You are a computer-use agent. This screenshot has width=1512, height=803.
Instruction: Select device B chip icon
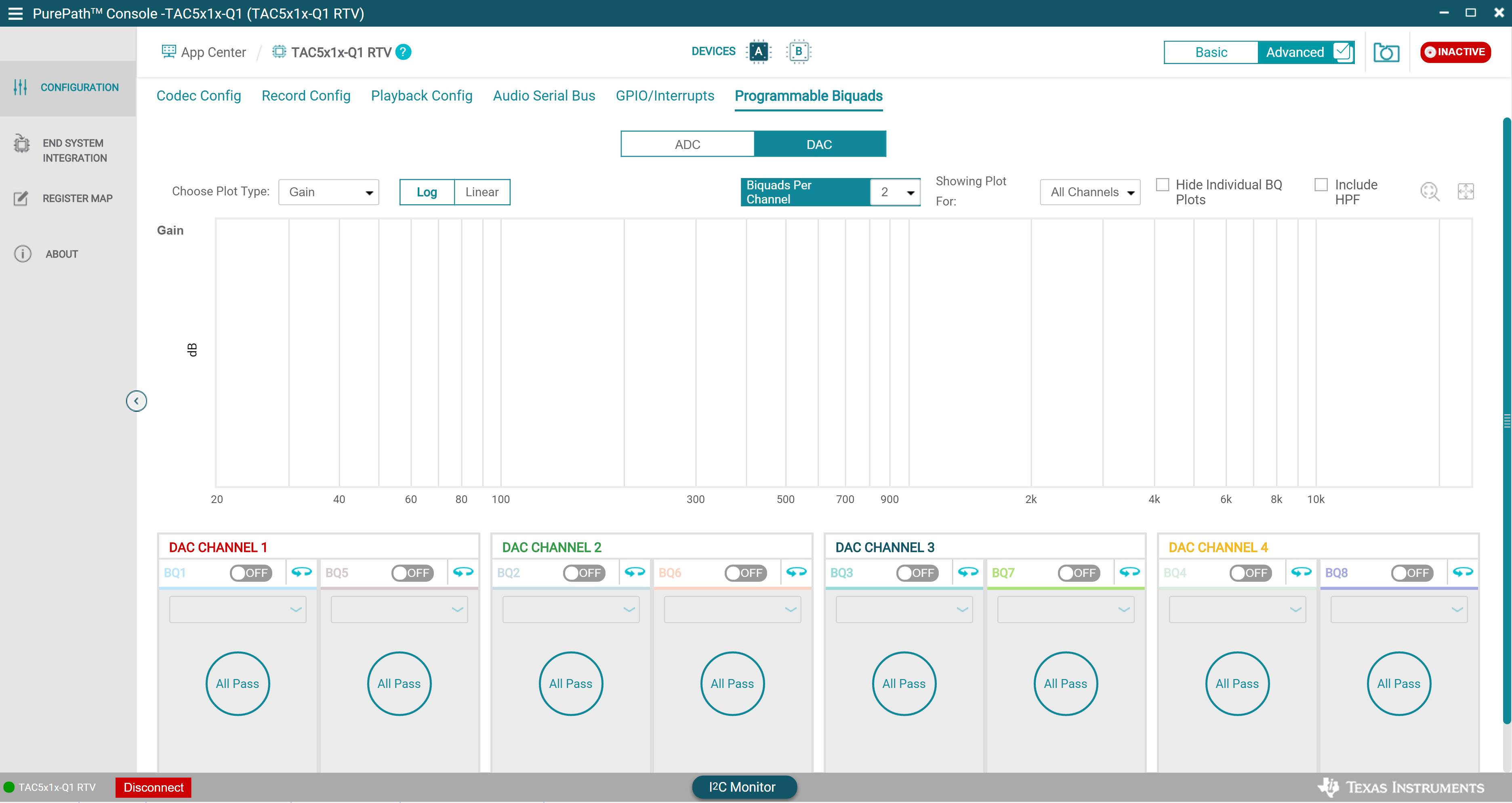pyautogui.click(x=798, y=52)
